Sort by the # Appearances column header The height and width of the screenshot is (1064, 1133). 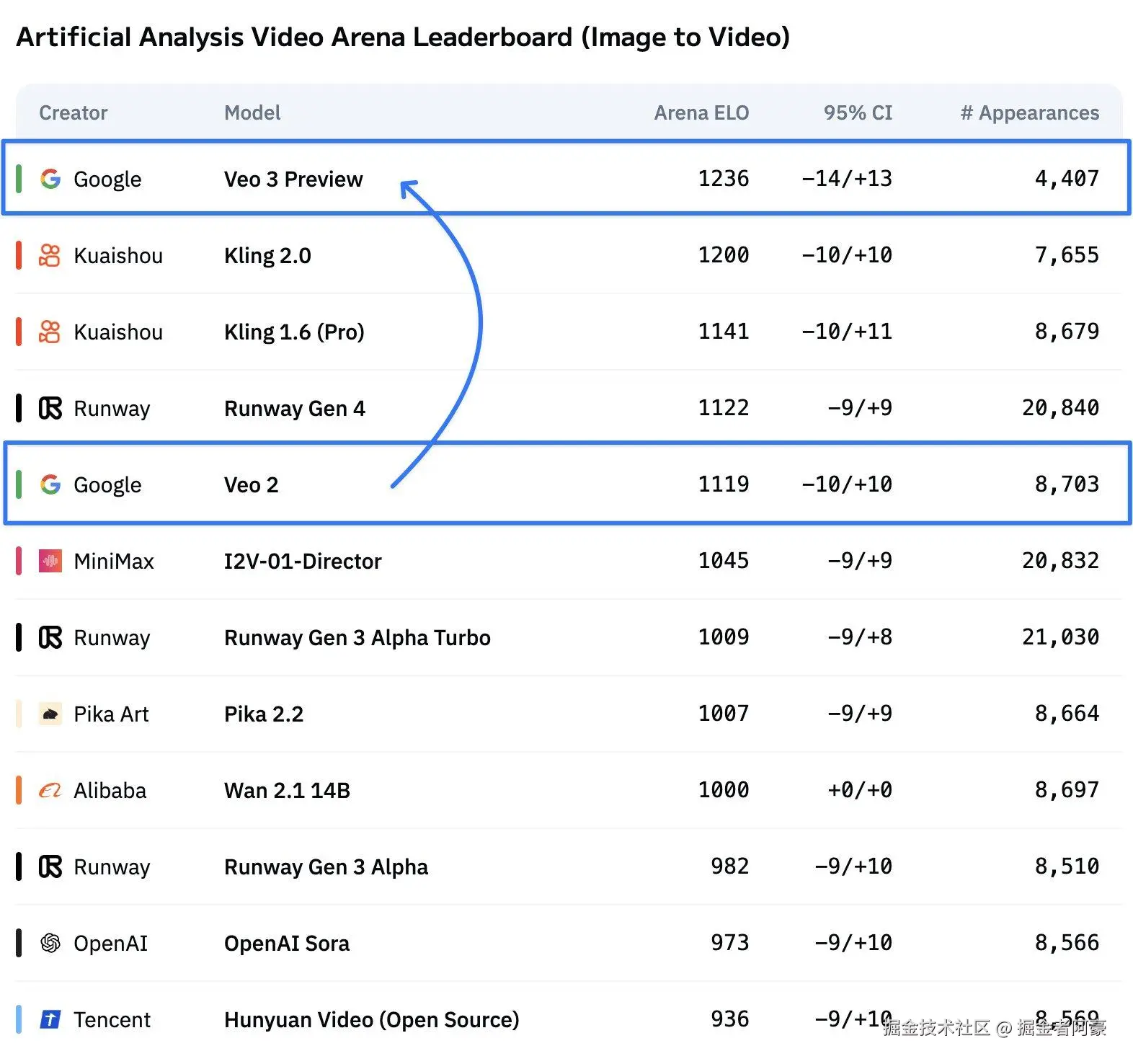tap(1029, 113)
